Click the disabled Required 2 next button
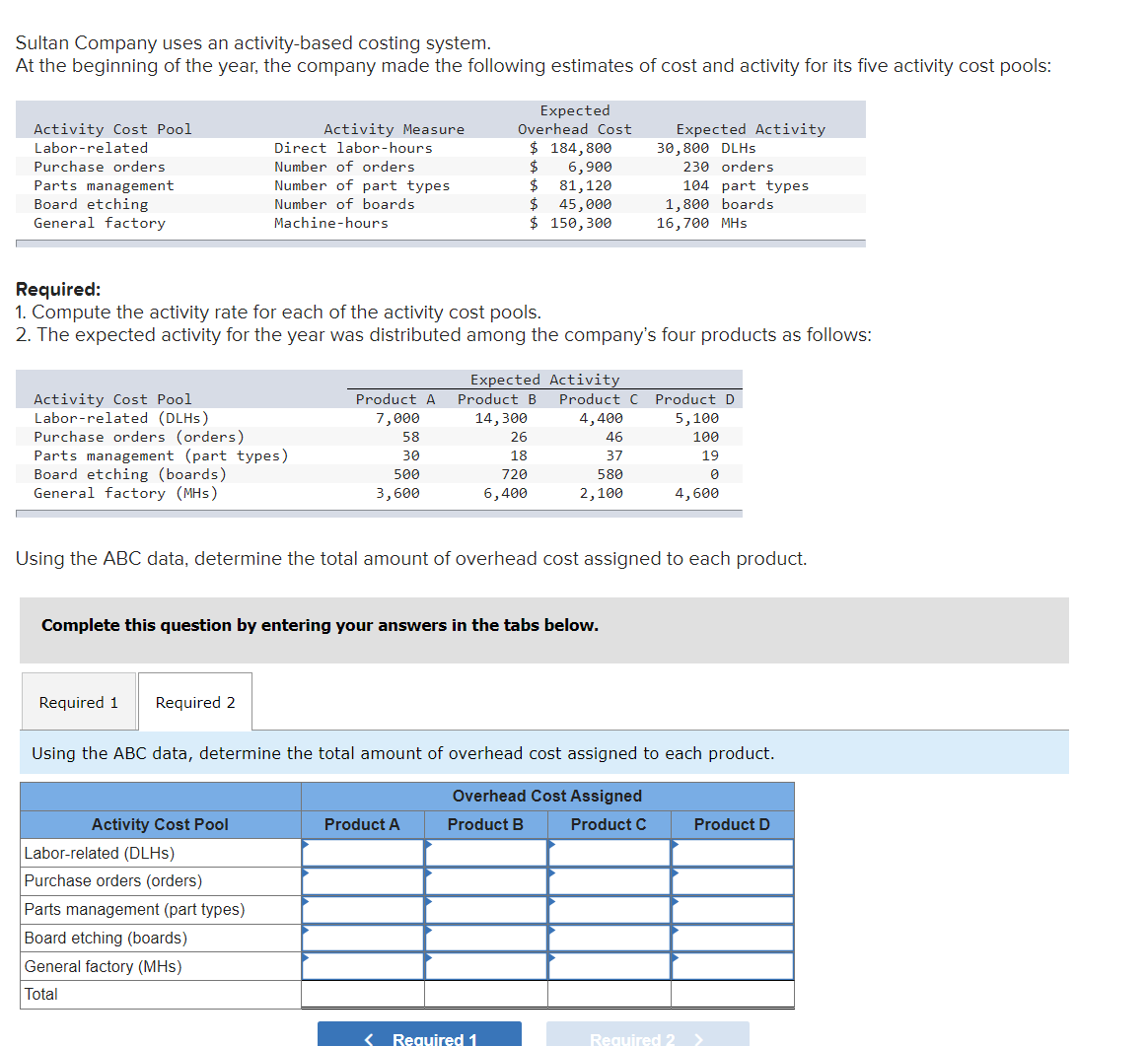This screenshot has height=1046, width=1148. pyautogui.click(x=647, y=1036)
